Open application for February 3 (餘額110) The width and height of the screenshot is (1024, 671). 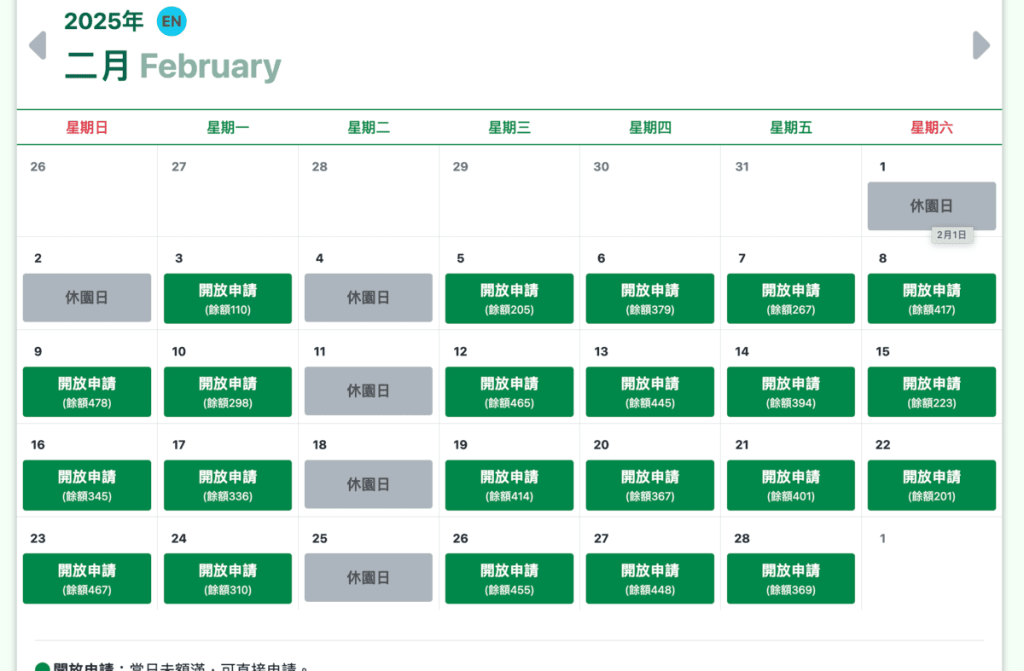pyautogui.click(x=228, y=298)
